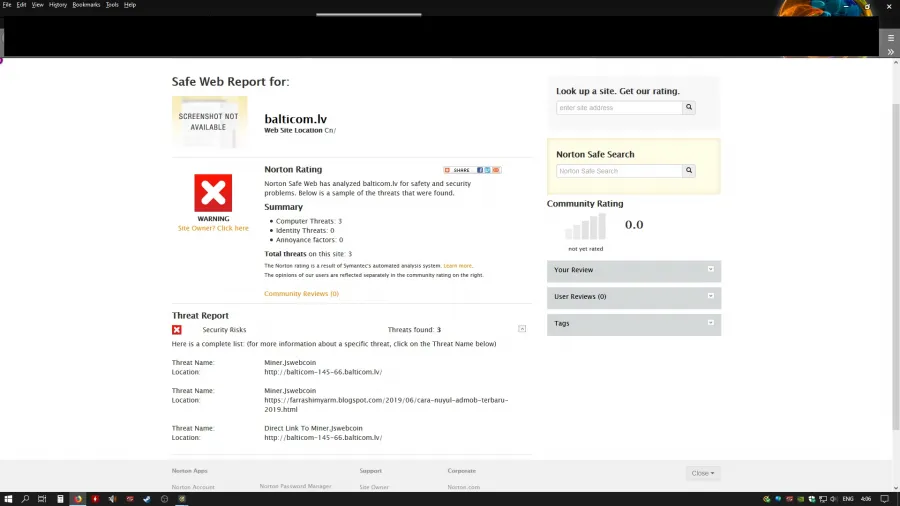
Task: Switch to Firefox in the taskbar
Action: pyautogui.click(x=78, y=499)
